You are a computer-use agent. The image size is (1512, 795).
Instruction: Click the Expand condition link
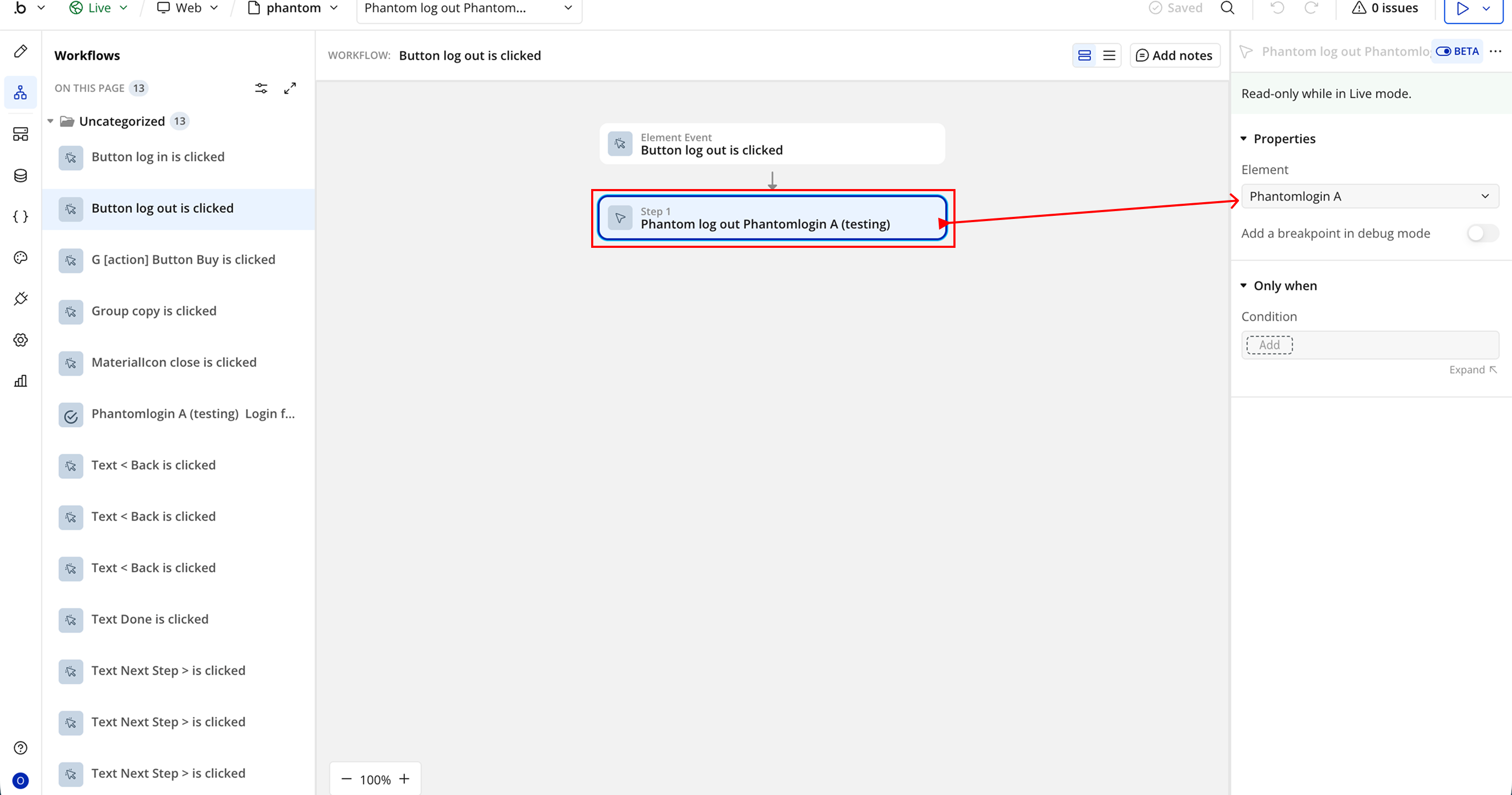[1472, 370]
